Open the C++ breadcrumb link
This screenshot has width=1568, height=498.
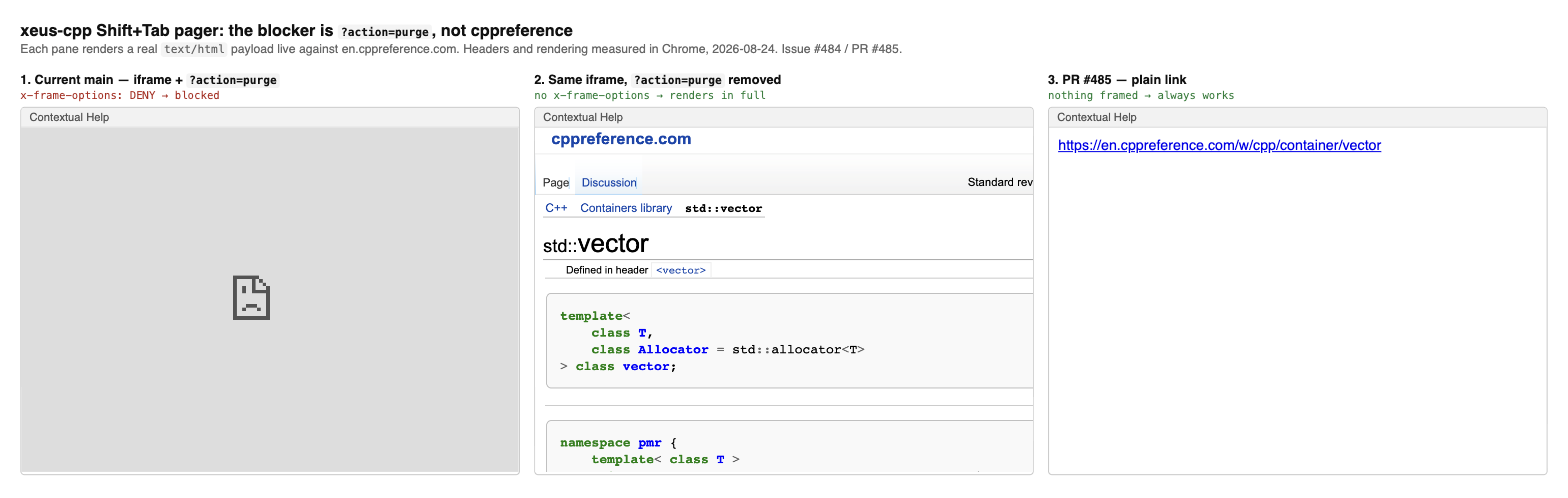coord(556,208)
